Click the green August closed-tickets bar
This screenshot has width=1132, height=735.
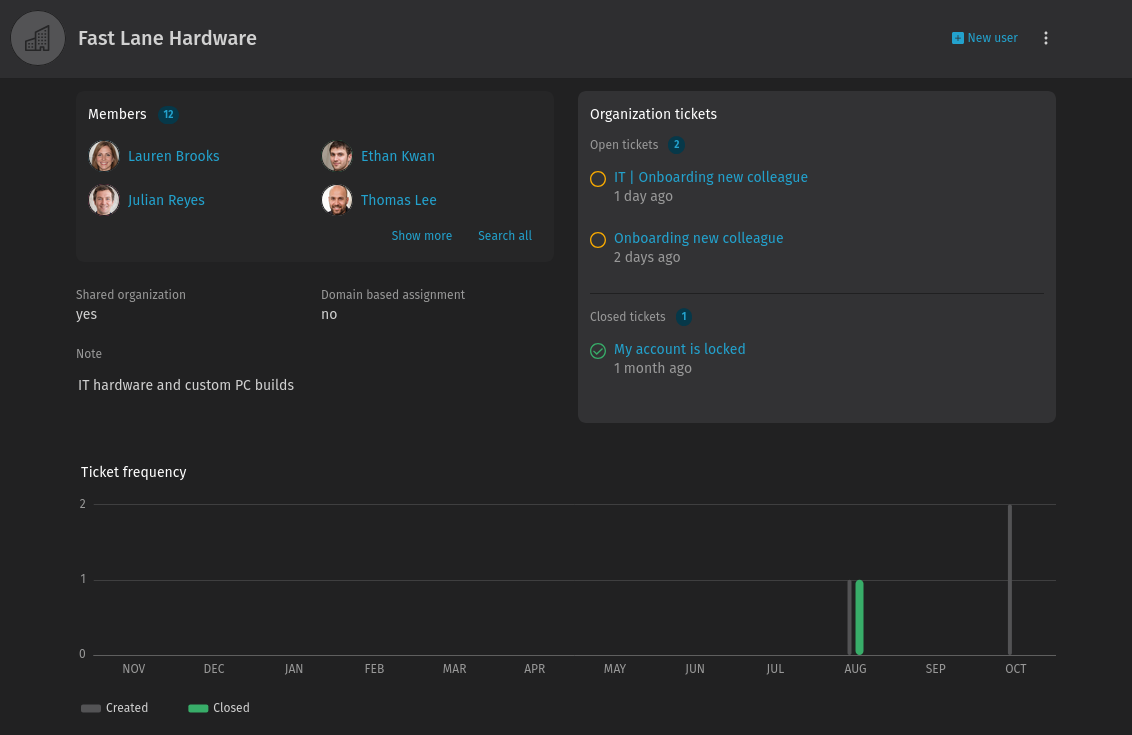click(859, 617)
